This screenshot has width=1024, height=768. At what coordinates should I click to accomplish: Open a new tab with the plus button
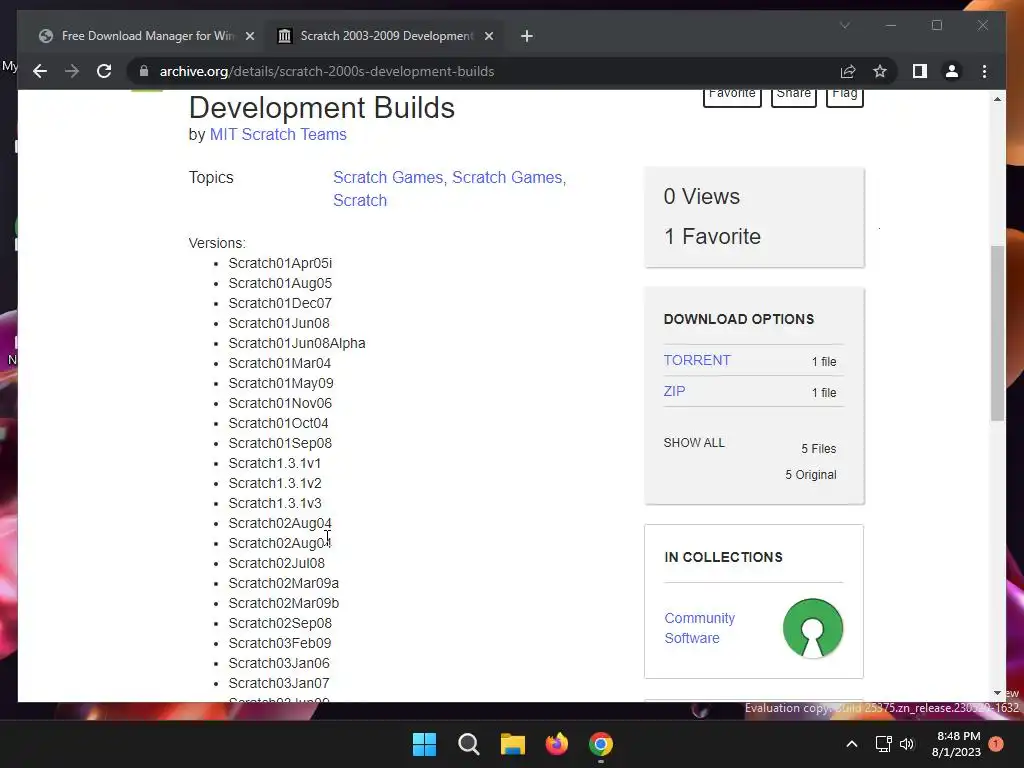(x=526, y=36)
